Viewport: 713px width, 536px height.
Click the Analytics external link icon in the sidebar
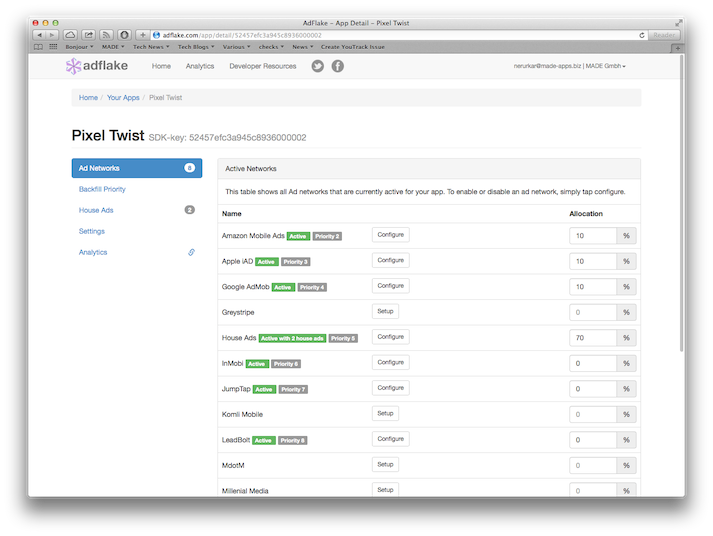(x=191, y=252)
